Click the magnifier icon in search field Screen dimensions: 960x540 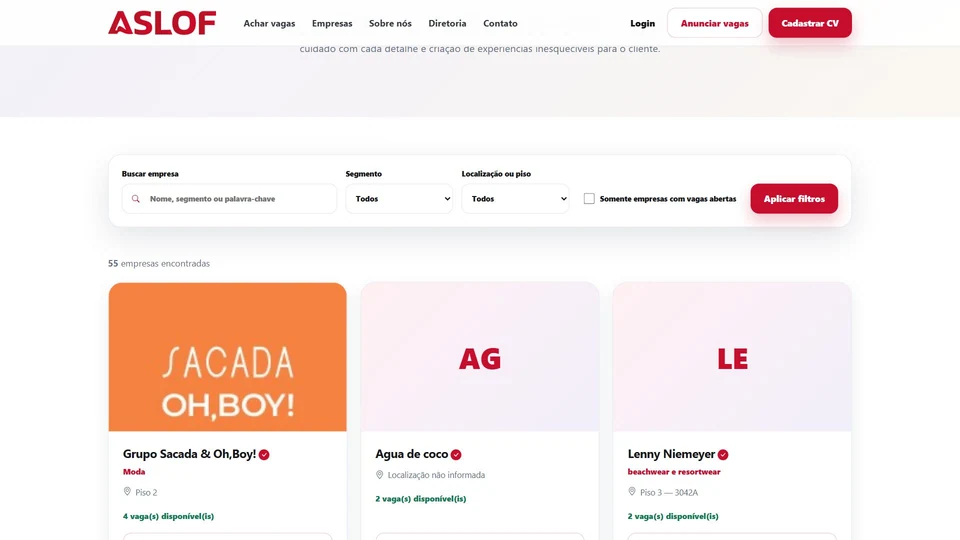pyautogui.click(x=136, y=199)
